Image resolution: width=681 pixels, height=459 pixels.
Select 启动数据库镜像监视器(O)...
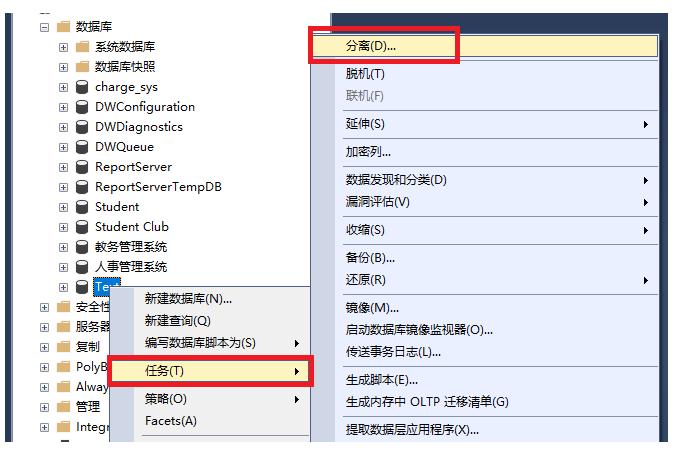point(485,330)
